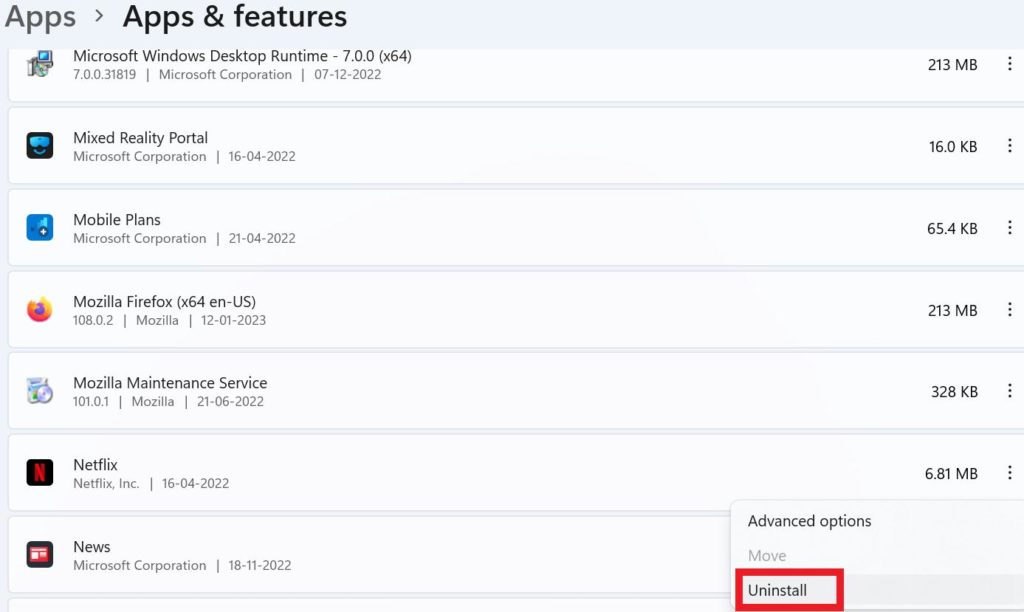Screen dimensions: 1024x612
Task: Click the Netflix three-dot options button
Action: click(1009, 473)
